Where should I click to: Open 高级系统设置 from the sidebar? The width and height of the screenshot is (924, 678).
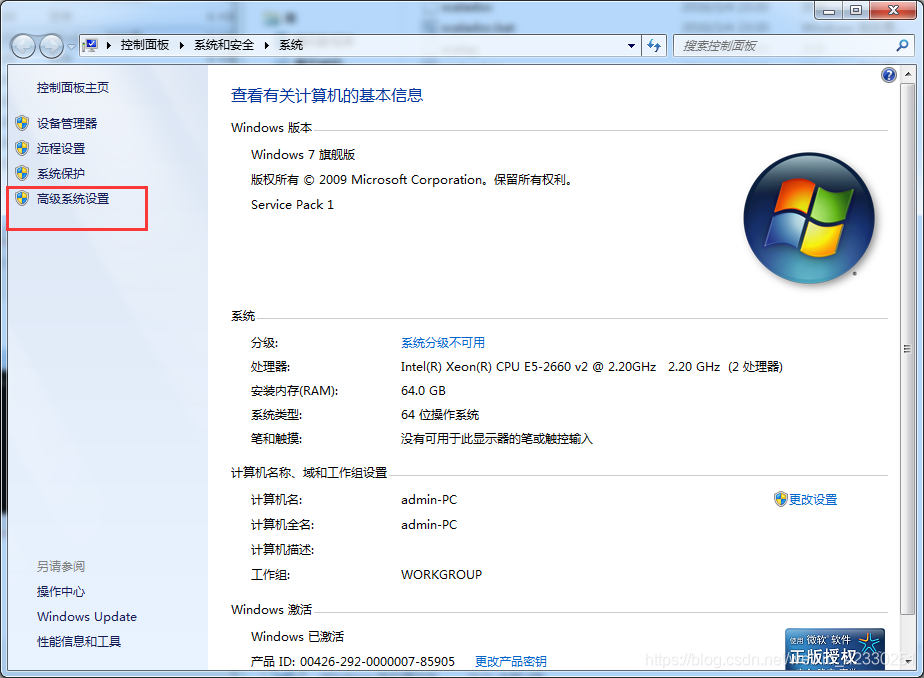coord(72,199)
